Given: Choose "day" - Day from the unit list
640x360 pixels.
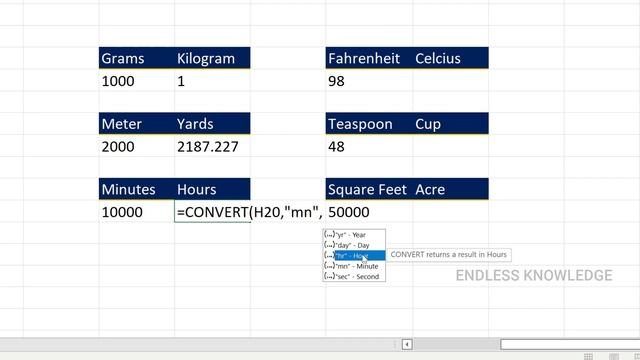Looking at the screenshot, I should (354, 245).
